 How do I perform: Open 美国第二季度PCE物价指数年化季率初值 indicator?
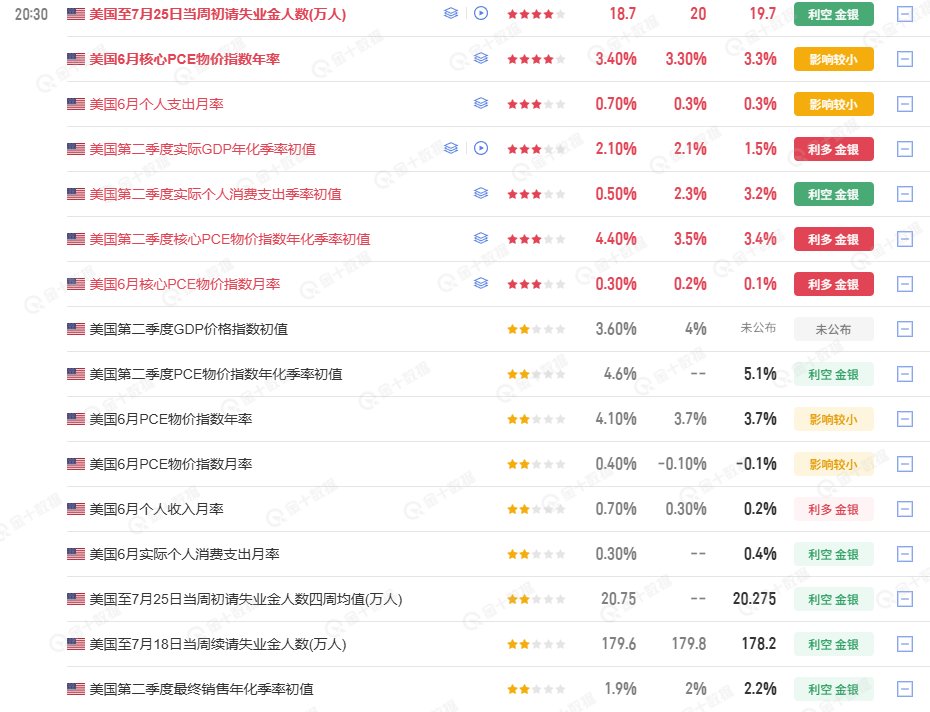click(216, 374)
